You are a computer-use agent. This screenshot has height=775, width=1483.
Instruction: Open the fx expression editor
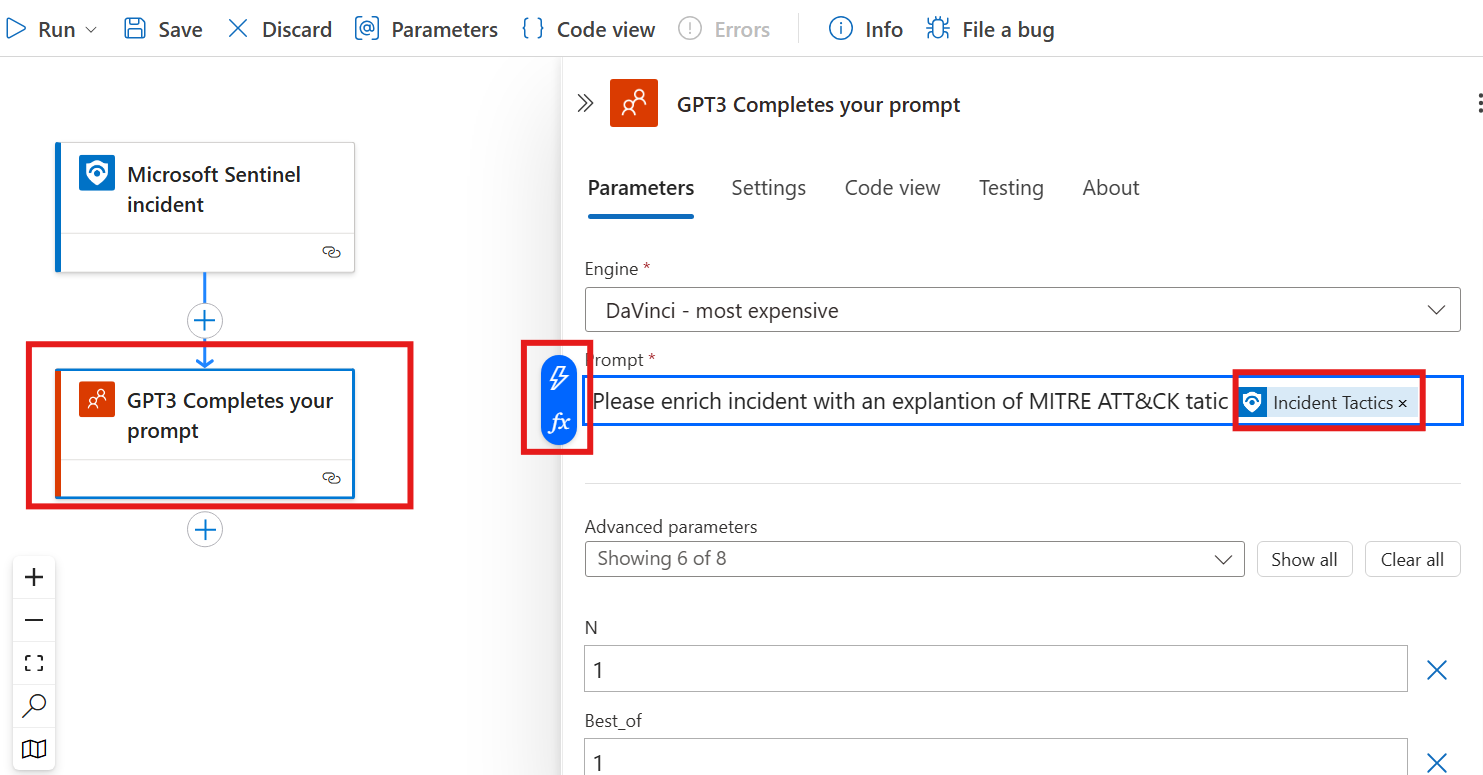tap(560, 423)
